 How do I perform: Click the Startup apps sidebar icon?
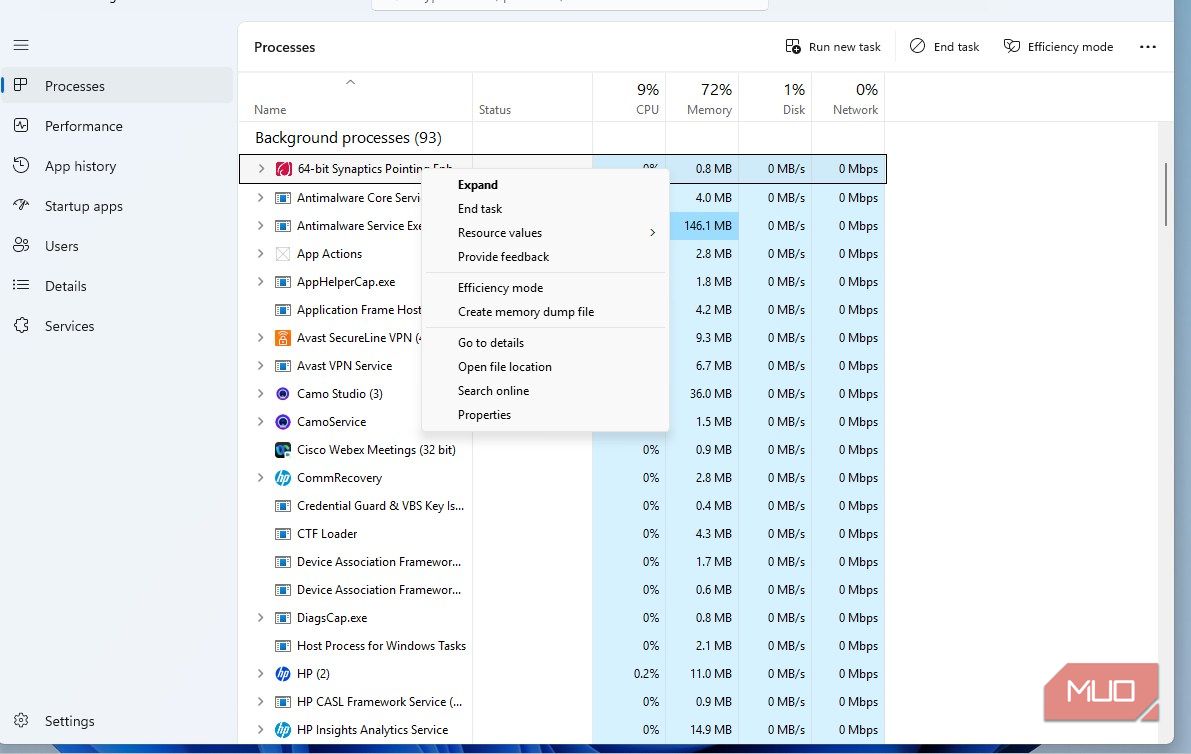(21, 205)
